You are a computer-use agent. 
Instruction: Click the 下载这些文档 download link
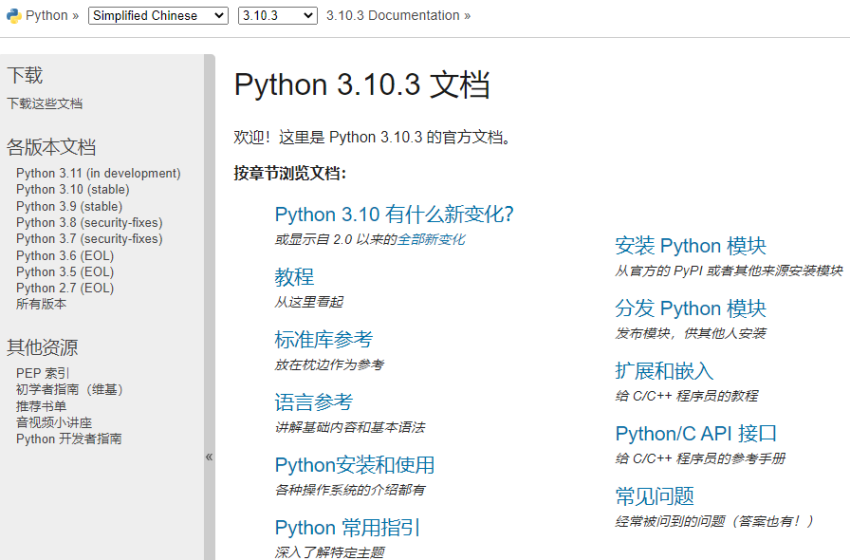click(x=45, y=104)
